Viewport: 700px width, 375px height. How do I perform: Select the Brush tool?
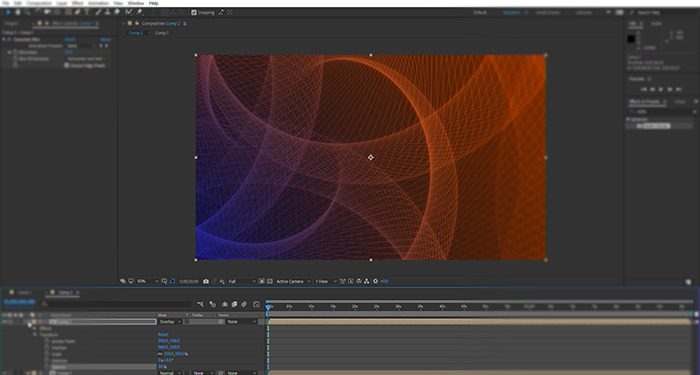coord(98,12)
